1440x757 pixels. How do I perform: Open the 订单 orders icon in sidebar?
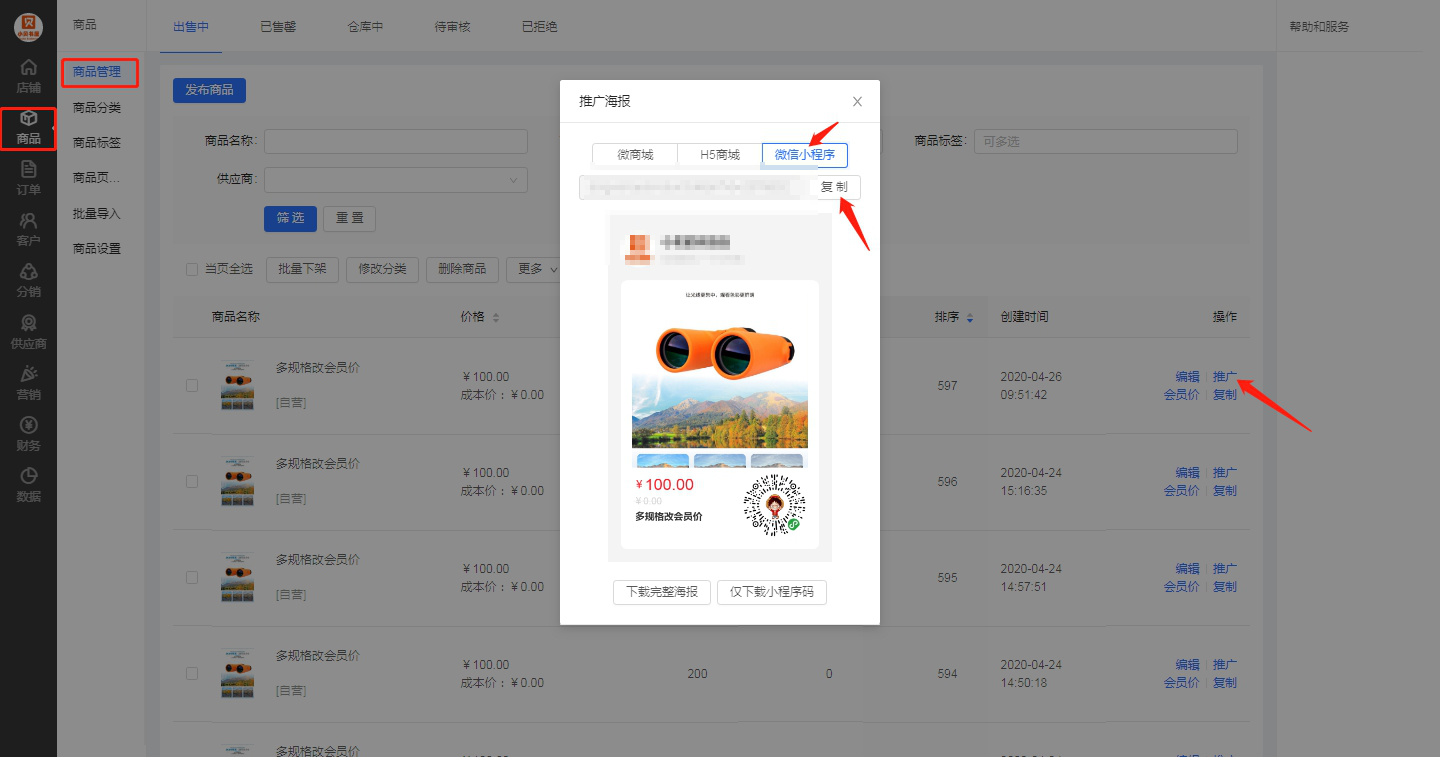(28, 170)
